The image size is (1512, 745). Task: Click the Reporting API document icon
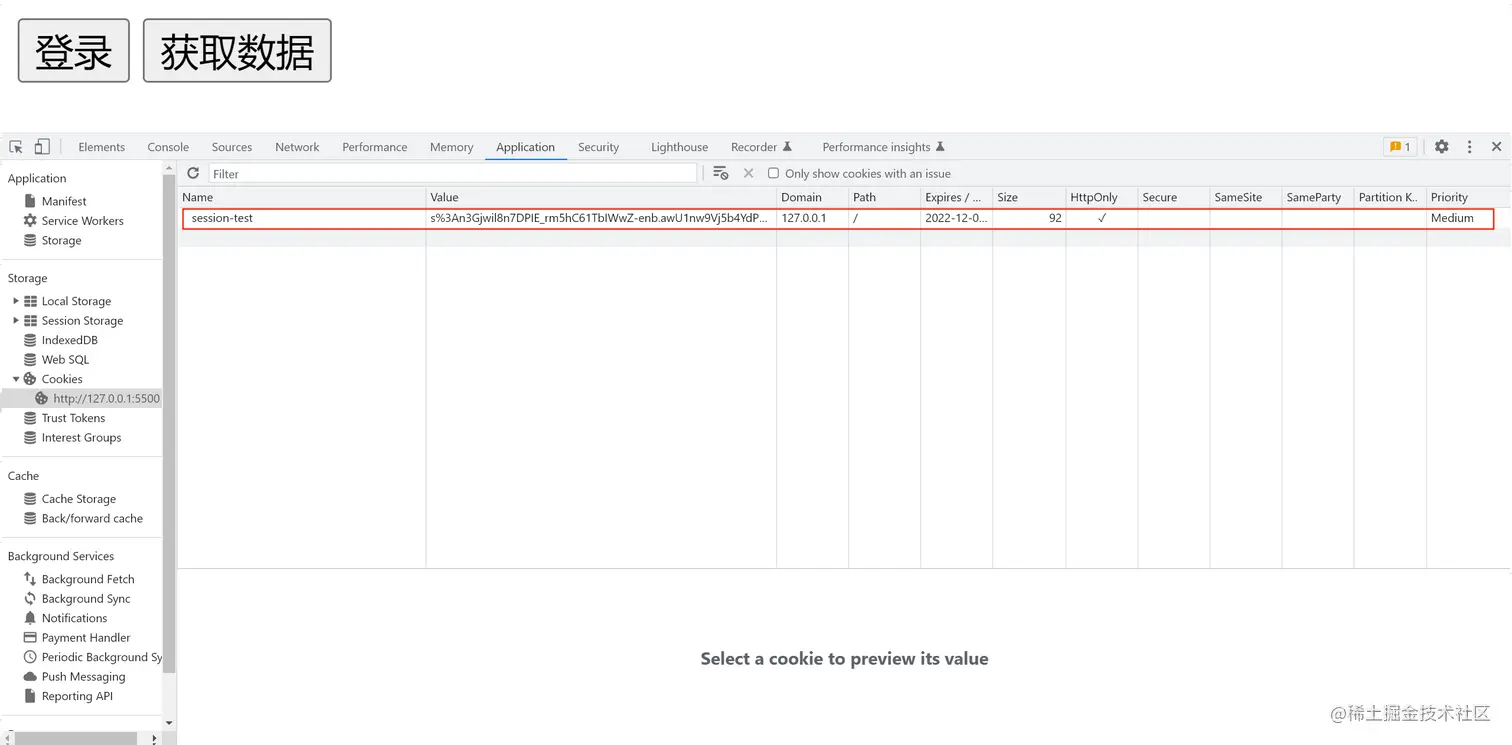(30, 696)
